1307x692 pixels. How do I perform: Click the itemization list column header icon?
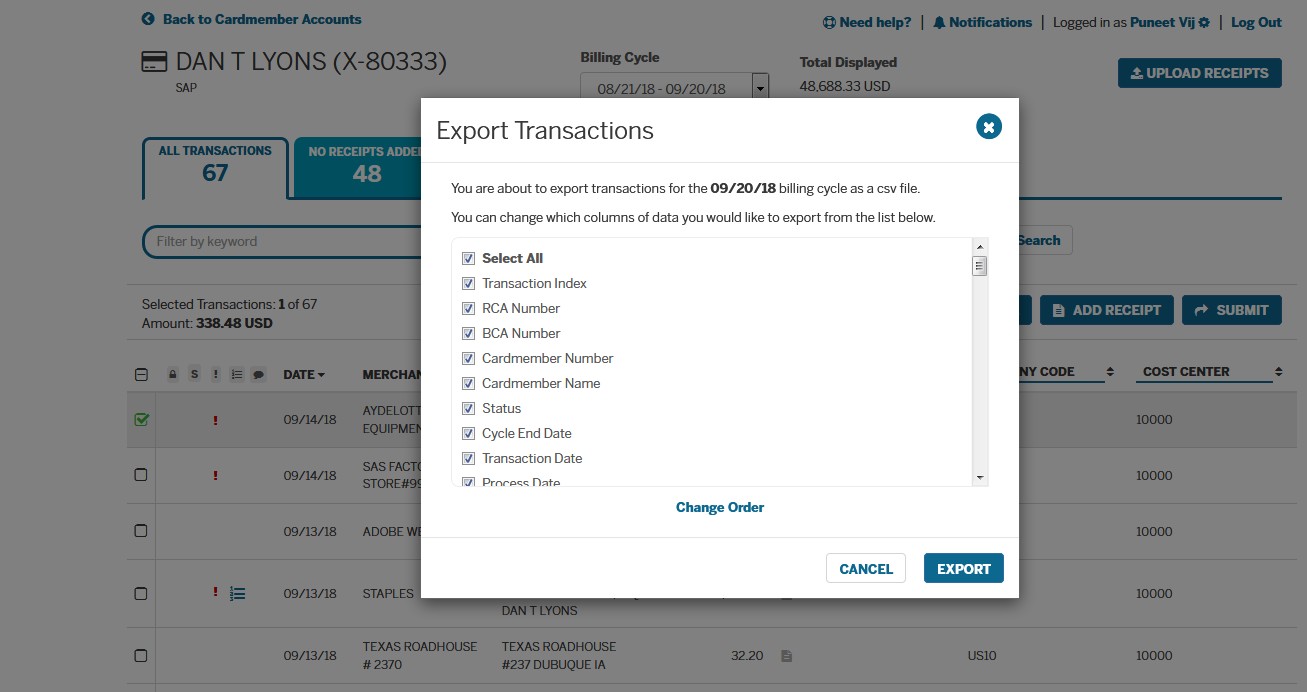[238, 374]
